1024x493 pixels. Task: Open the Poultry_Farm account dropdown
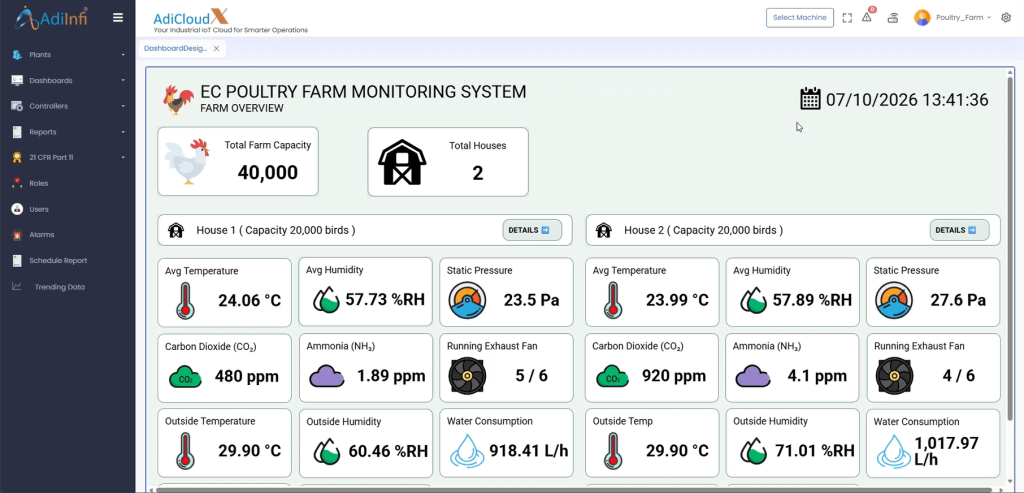point(964,18)
